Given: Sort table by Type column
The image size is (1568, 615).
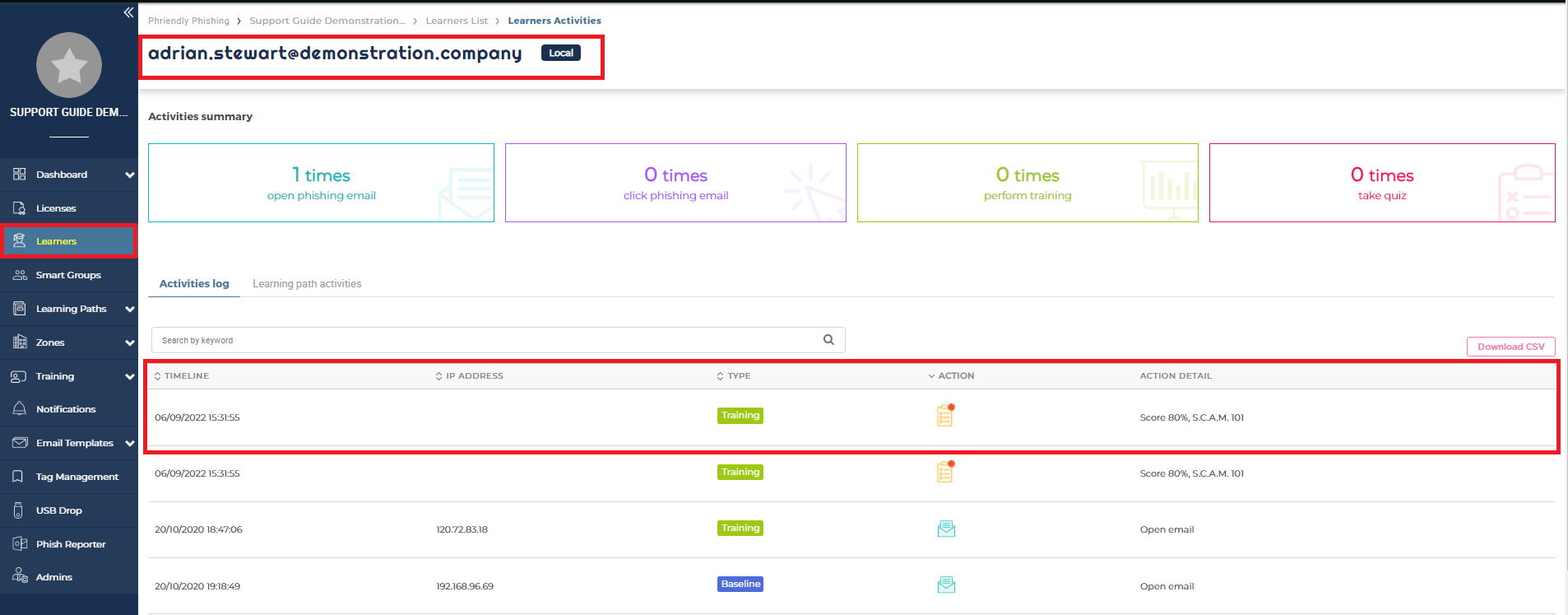Looking at the screenshot, I should (x=733, y=376).
